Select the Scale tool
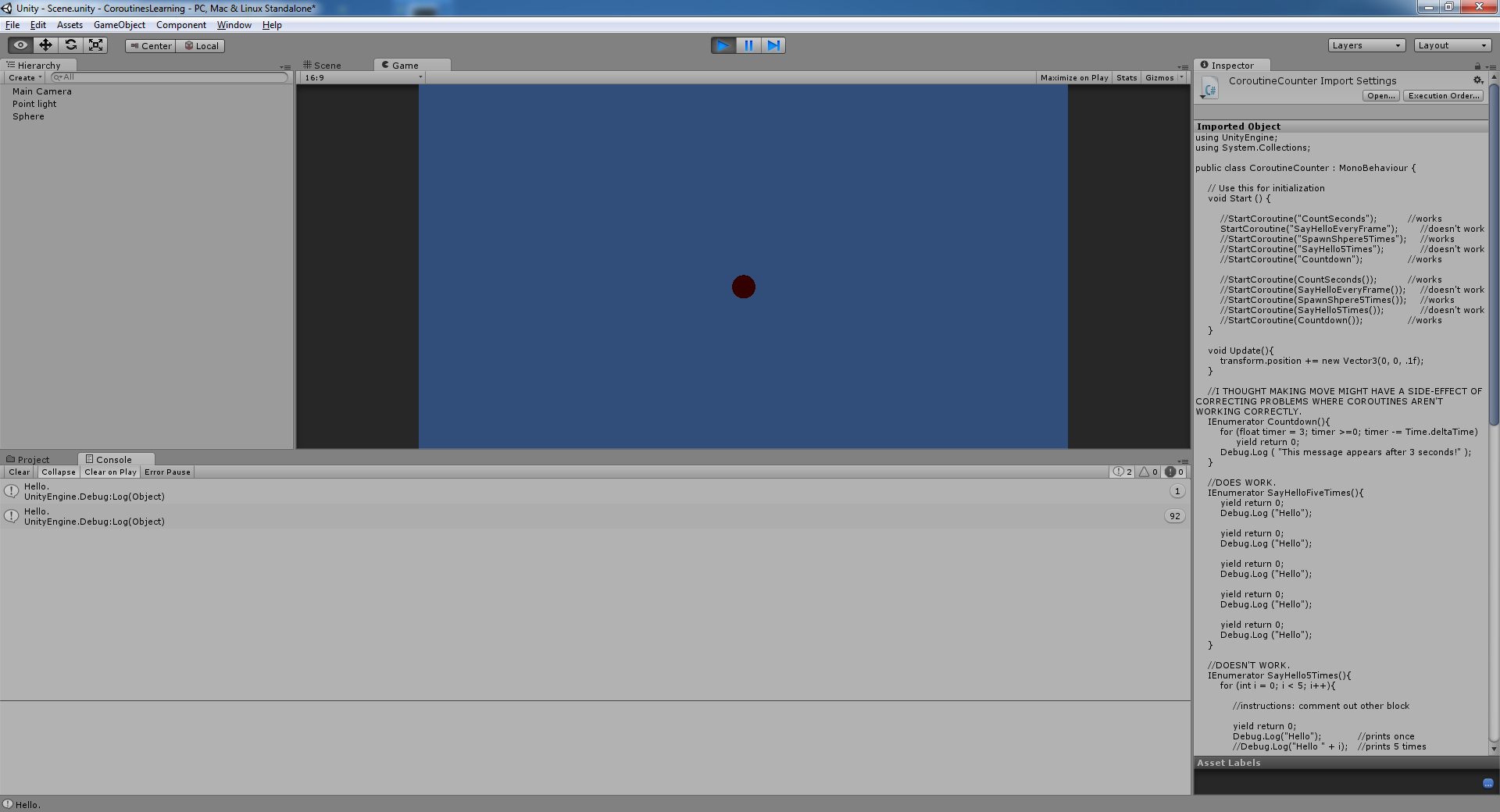 [95, 45]
